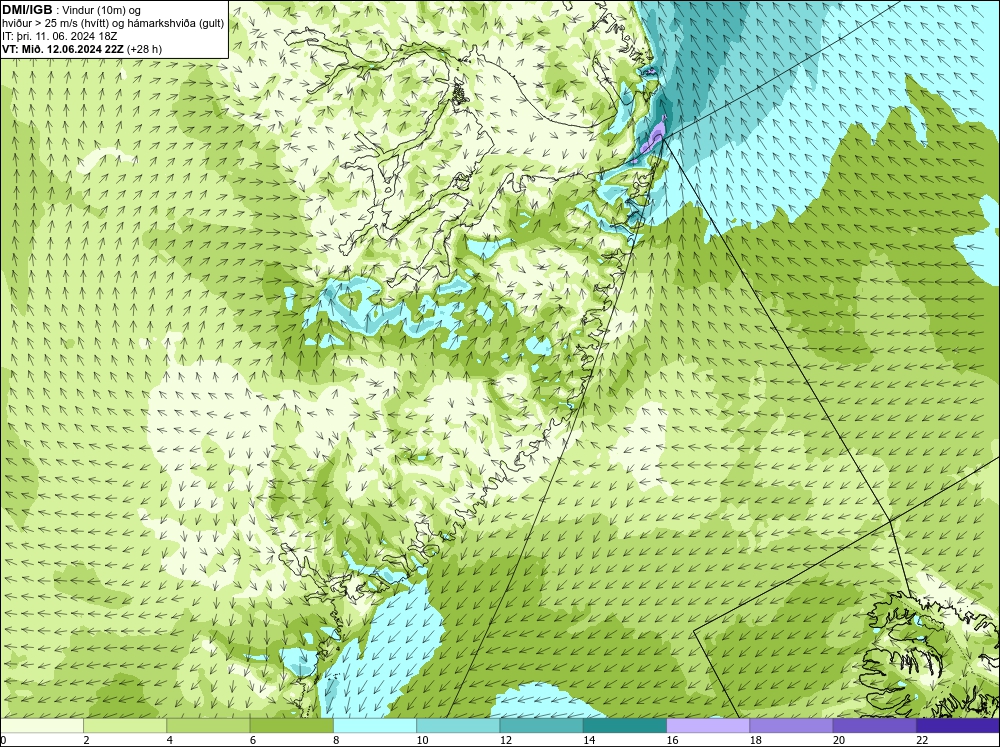Click the "(+28 h)" forecast offset text

145,49
